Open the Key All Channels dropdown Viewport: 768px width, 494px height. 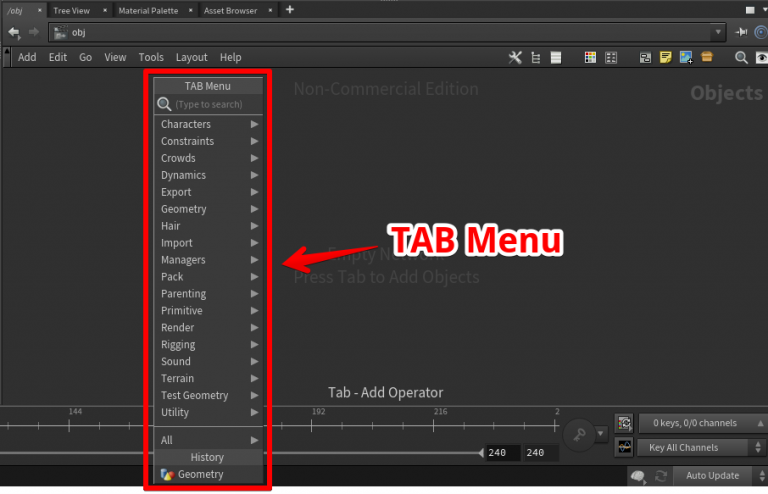click(x=696, y=447)
